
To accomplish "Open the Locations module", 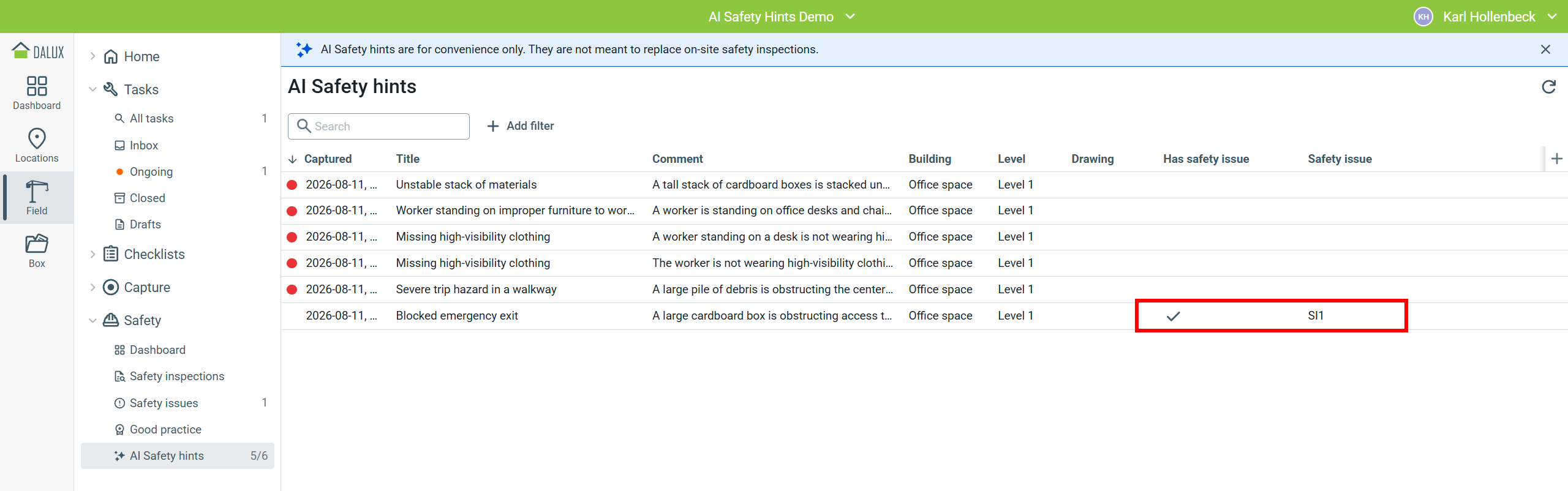I will click(x=37, y=146).
